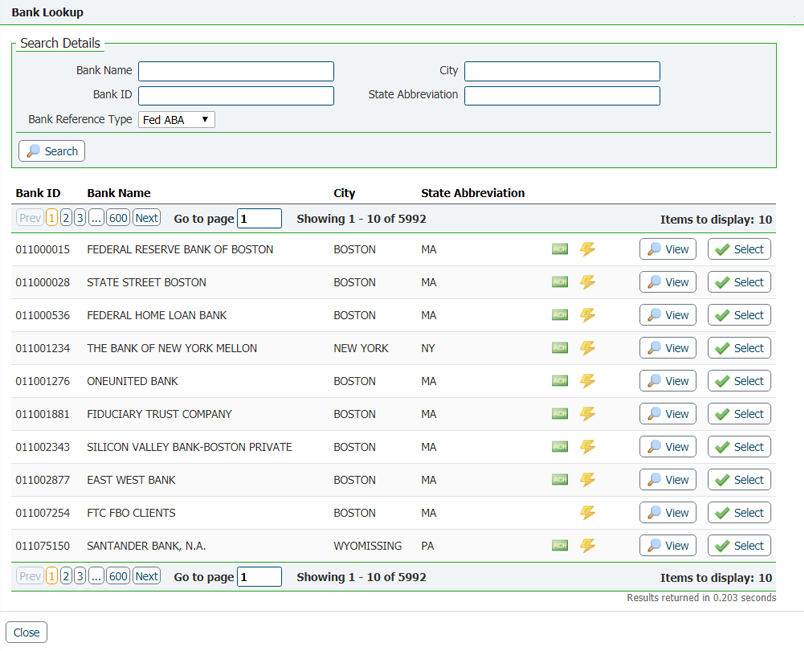Click Next in the top pagination bar
Screen dimensions: 804x651
click(147, 218)
